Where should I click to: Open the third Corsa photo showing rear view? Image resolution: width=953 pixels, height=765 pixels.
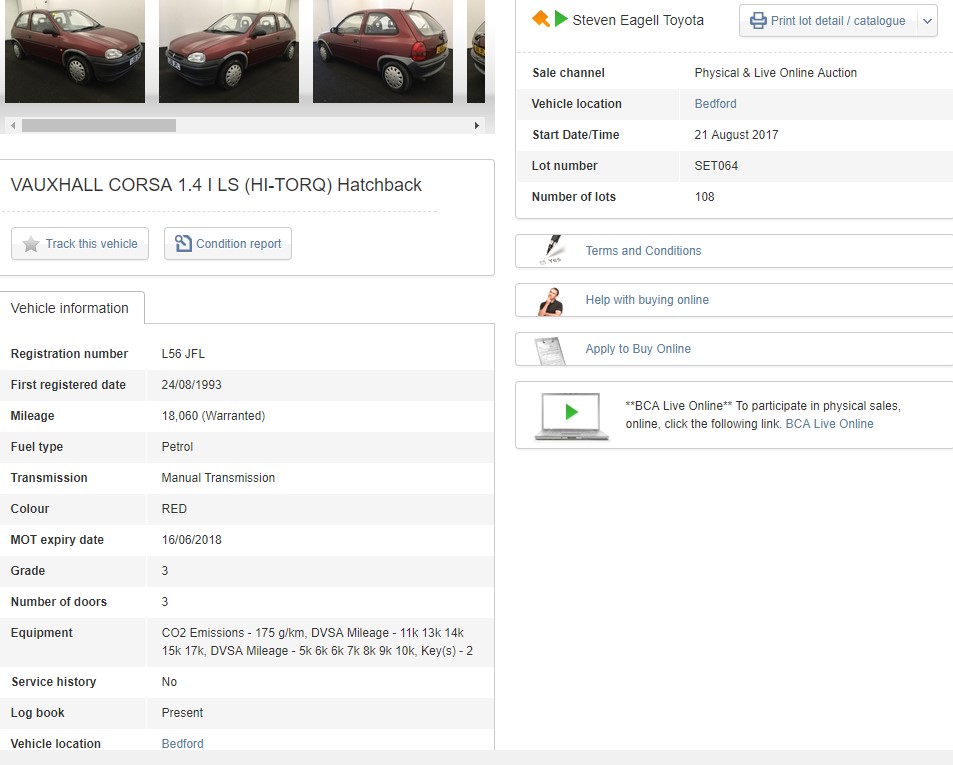tap(383, 51)
